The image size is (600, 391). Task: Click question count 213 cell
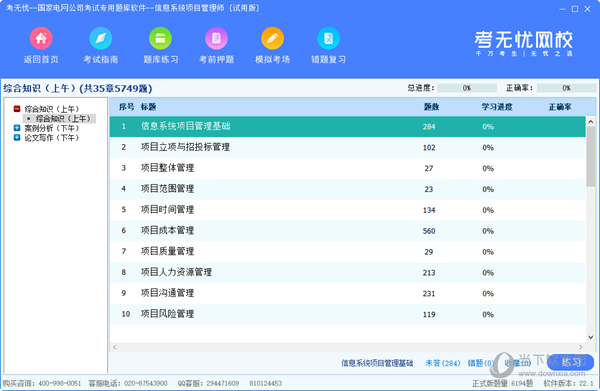pyautogui.click(x=429, y=273)
